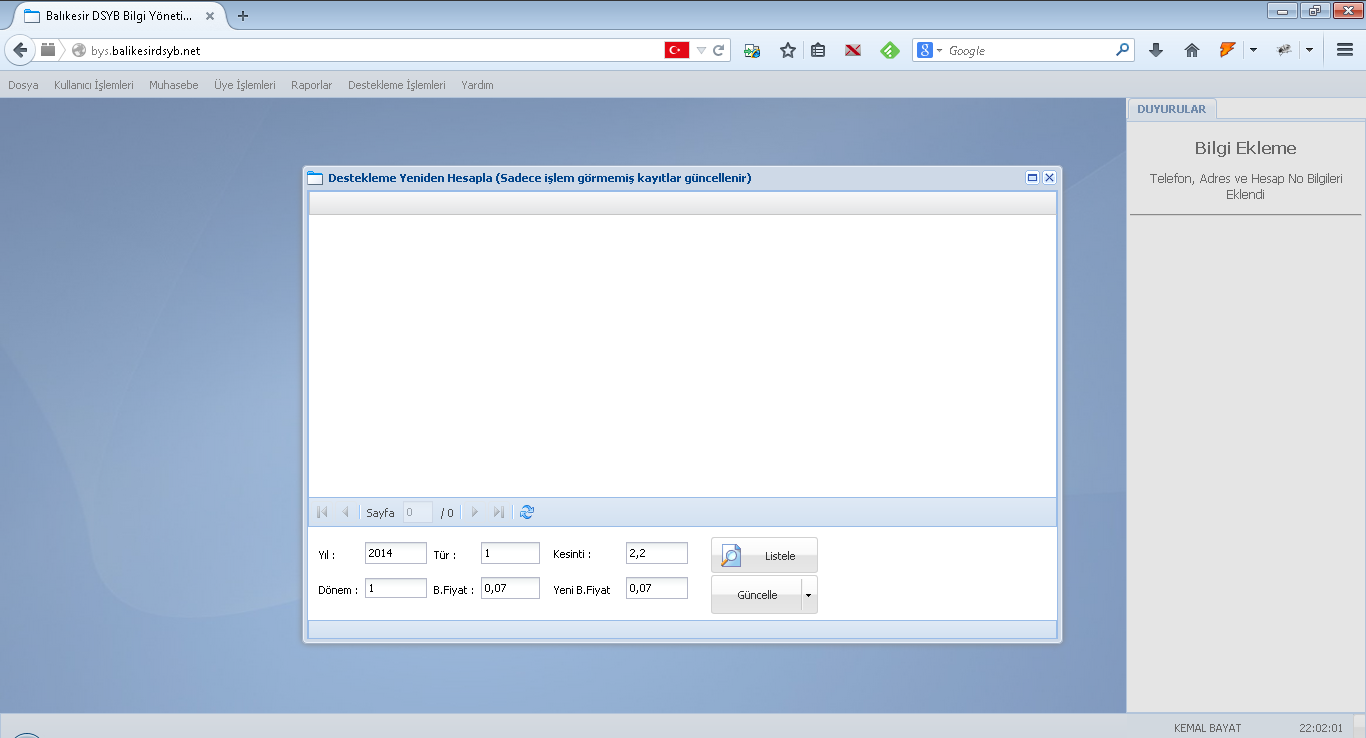Switch to the DUYURULAR tab
This screenshot has width=1366, height=738.
(x=1171, y=109)
